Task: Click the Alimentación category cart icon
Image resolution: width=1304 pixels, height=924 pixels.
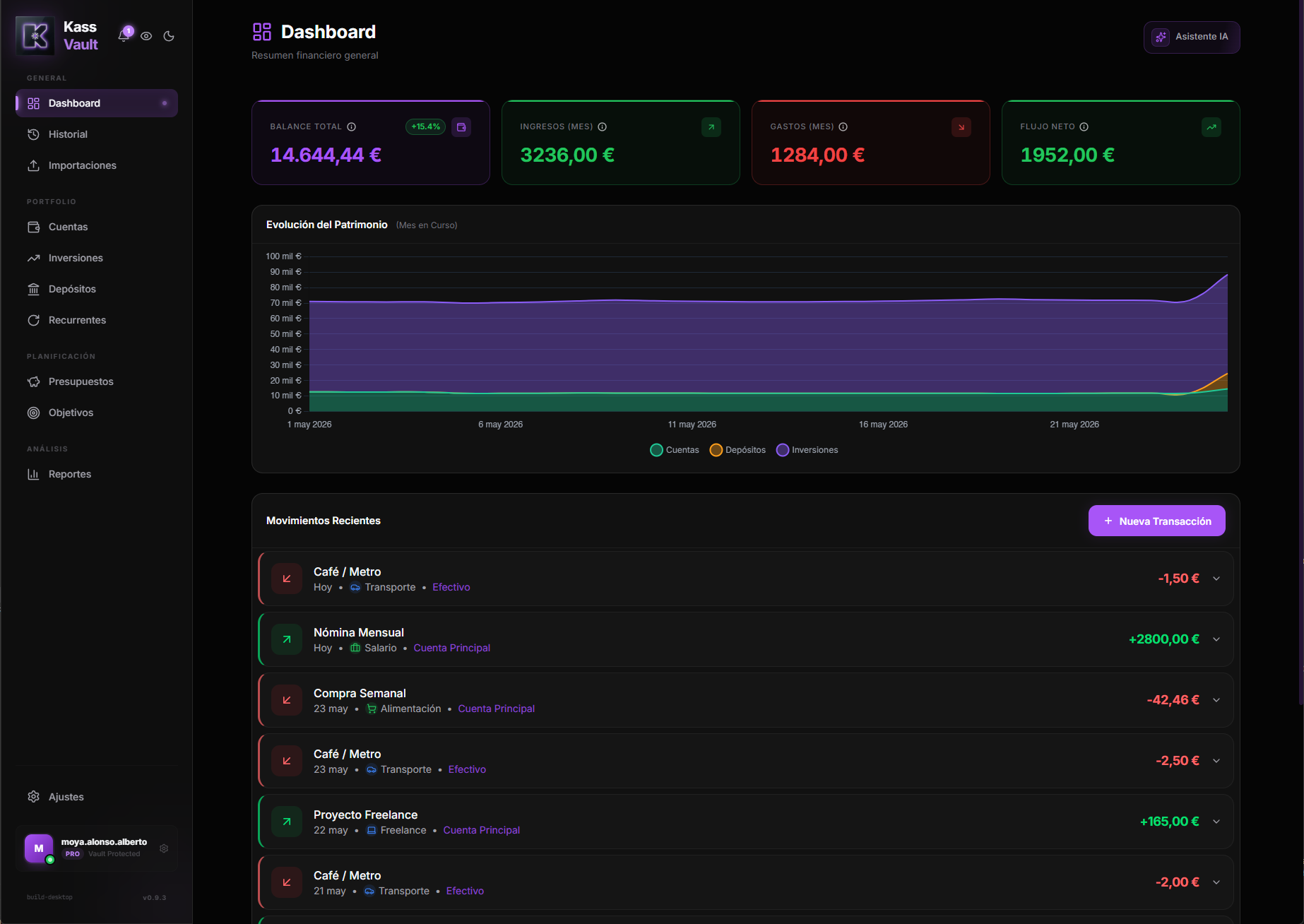Action: click(x=372, y=709)
